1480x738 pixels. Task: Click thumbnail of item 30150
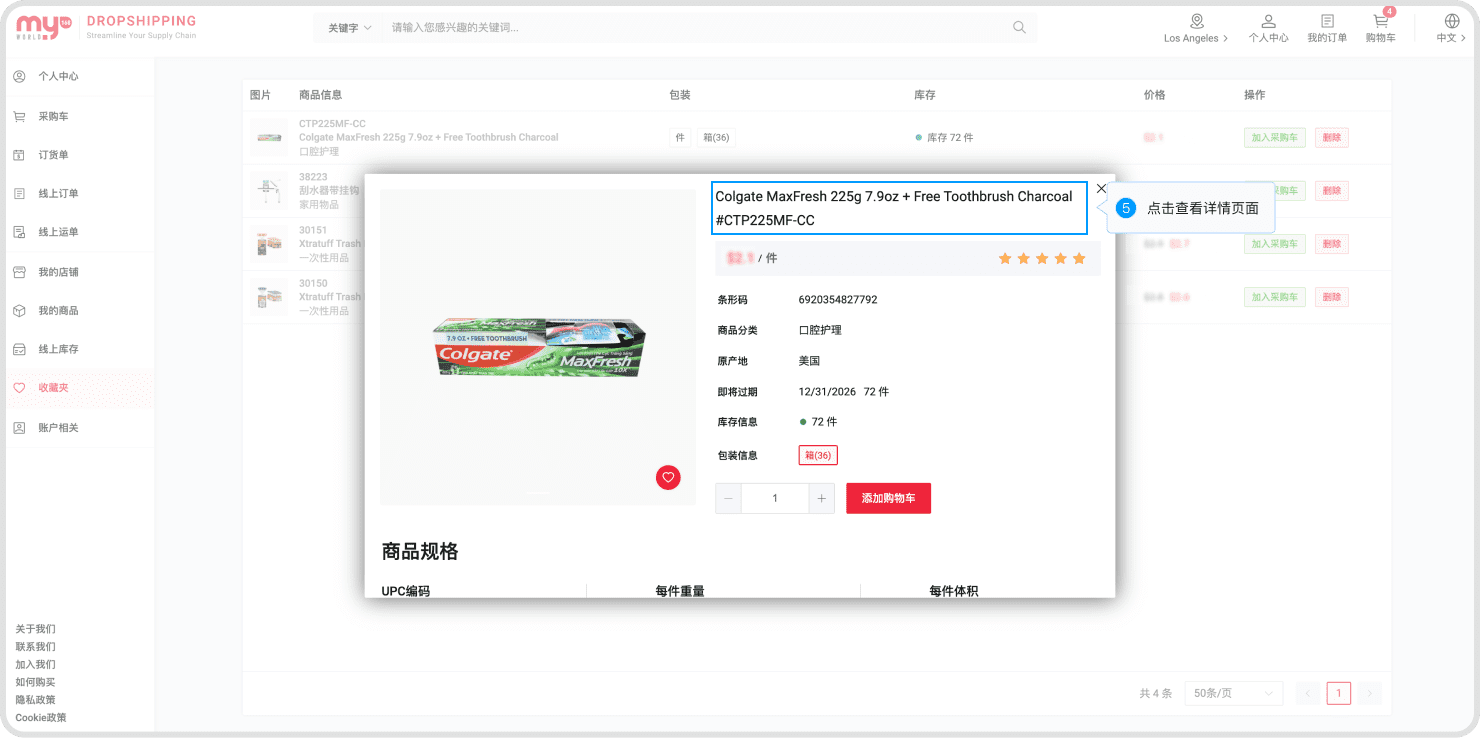[x=268, y=297]
